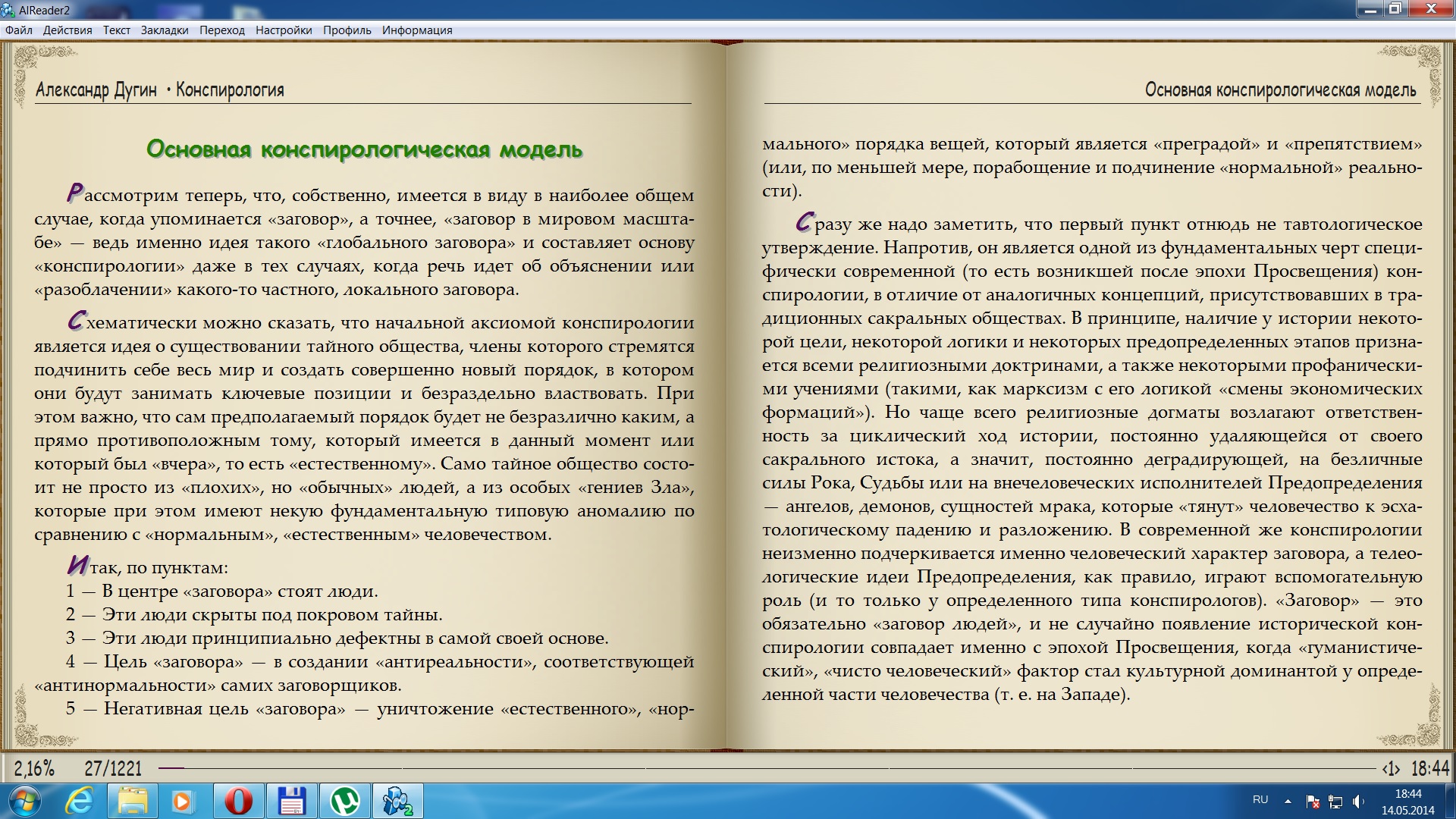
Task: Select the AlReader2 taskbar icon
Action: 398,801
